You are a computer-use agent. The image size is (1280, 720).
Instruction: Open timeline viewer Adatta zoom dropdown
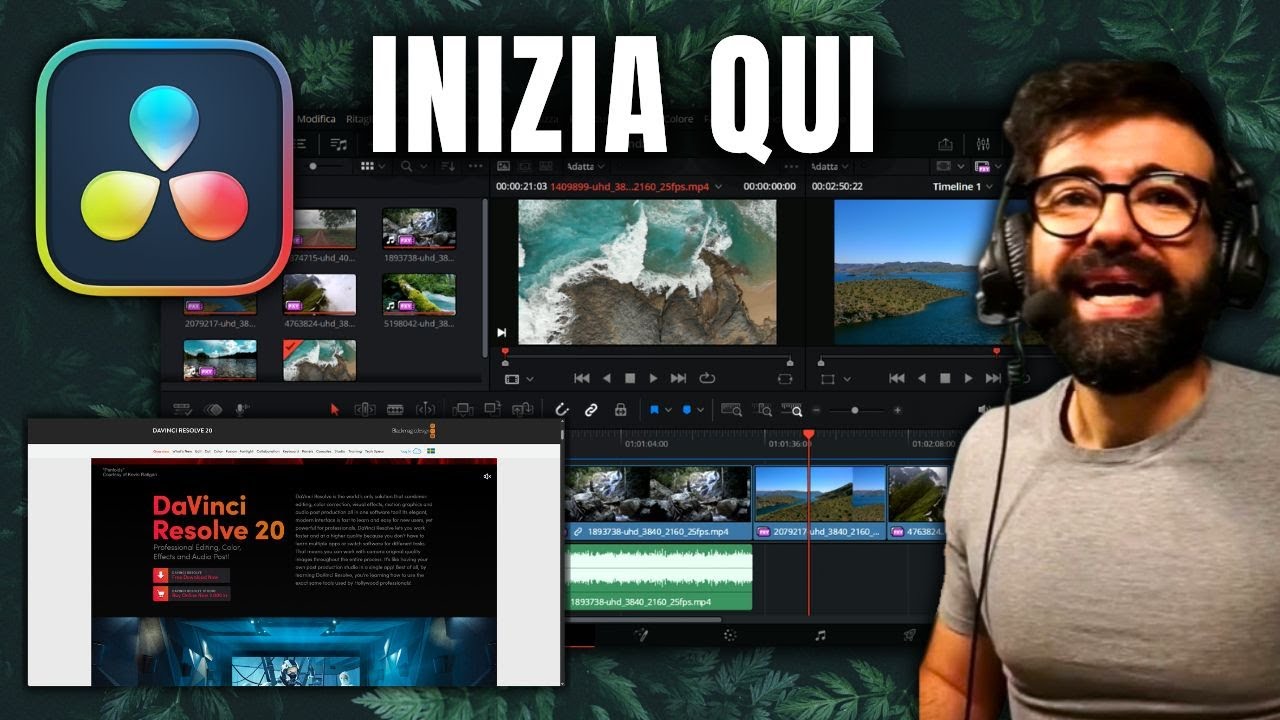(829, 166)
